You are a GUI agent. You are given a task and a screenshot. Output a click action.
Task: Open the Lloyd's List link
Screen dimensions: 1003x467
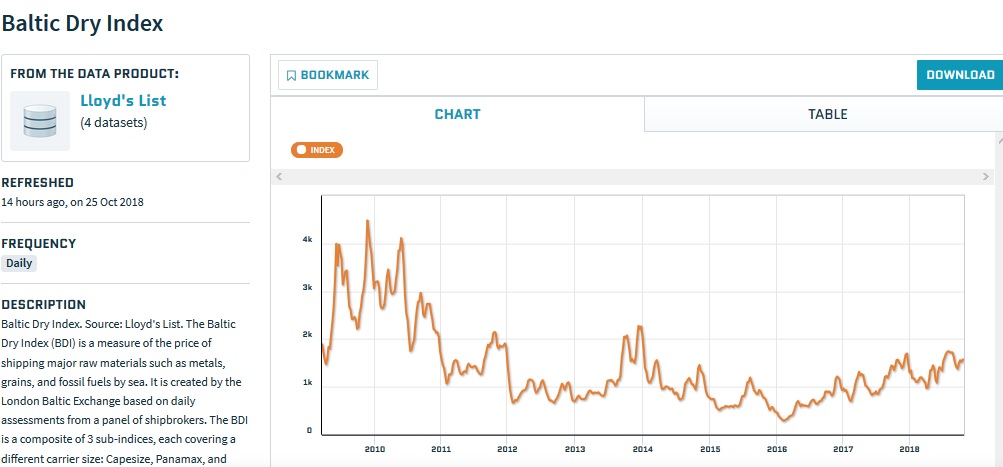[x=123, y=101]
